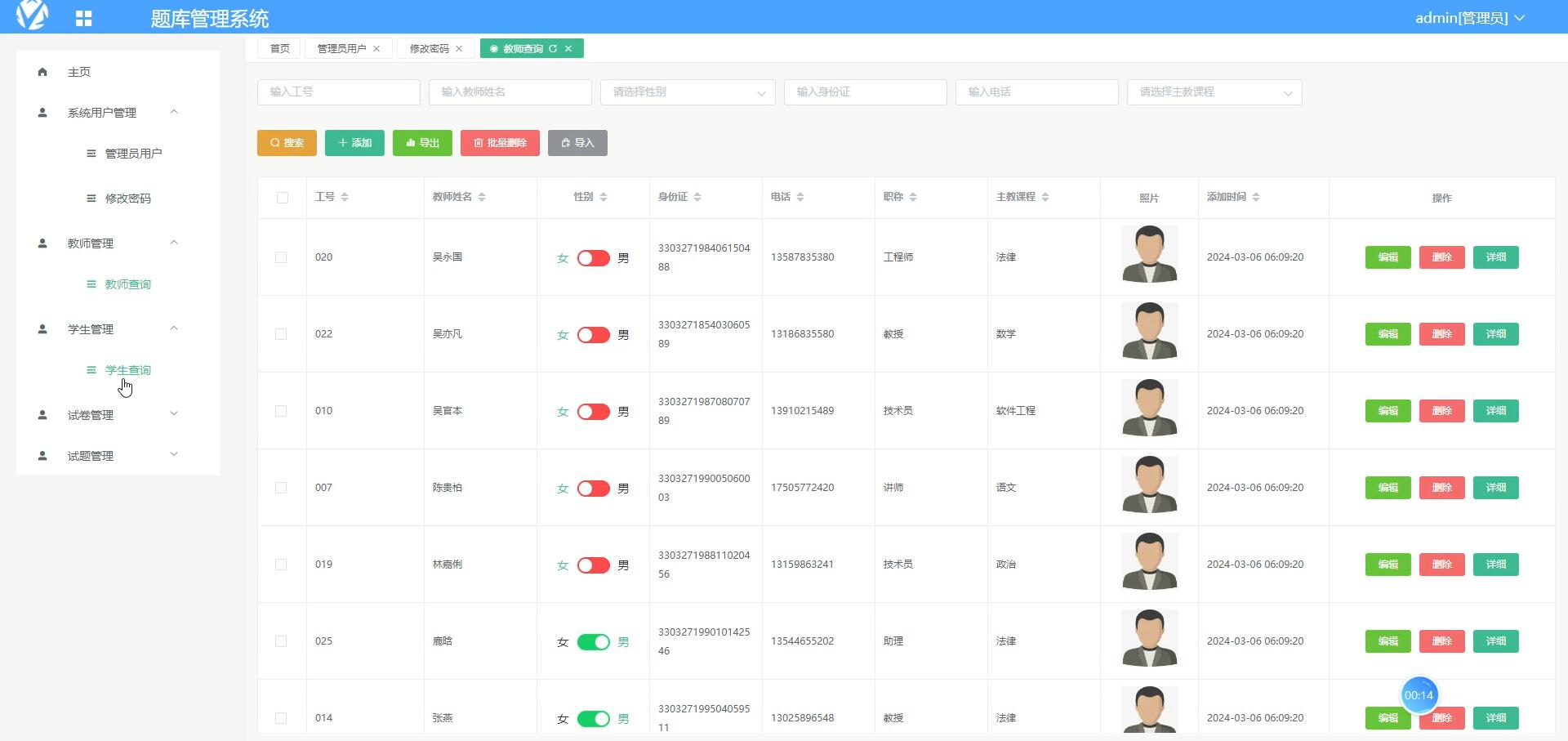Sort by 工号 column arrows
1568x741 pixels.
coord(345,197)
